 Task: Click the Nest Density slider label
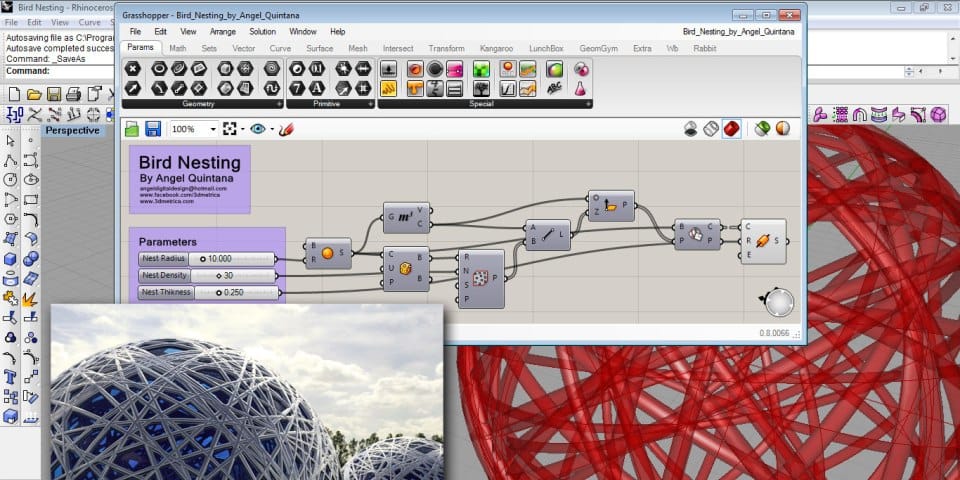click(165, 276)
